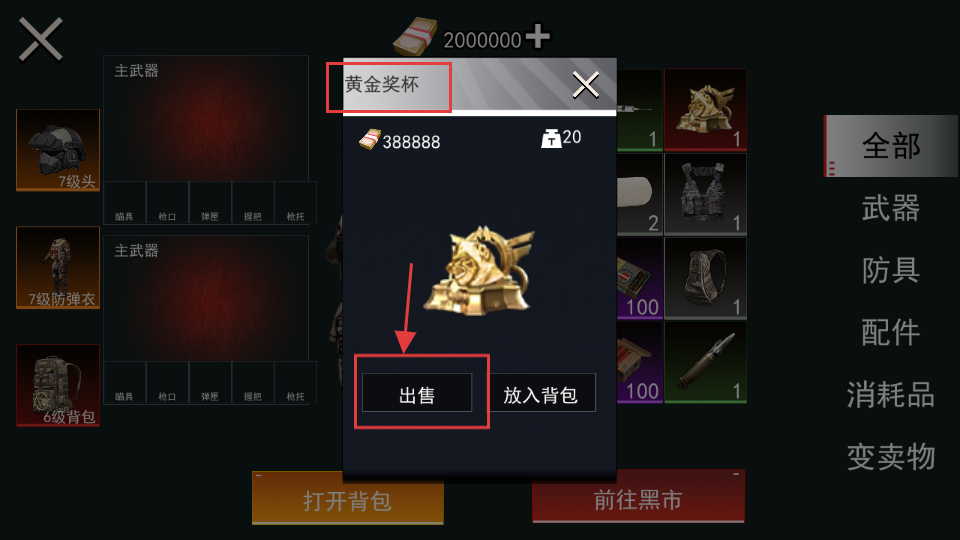
Task: Switch to the 消耗品 category tab
Action: coord(891,394)
